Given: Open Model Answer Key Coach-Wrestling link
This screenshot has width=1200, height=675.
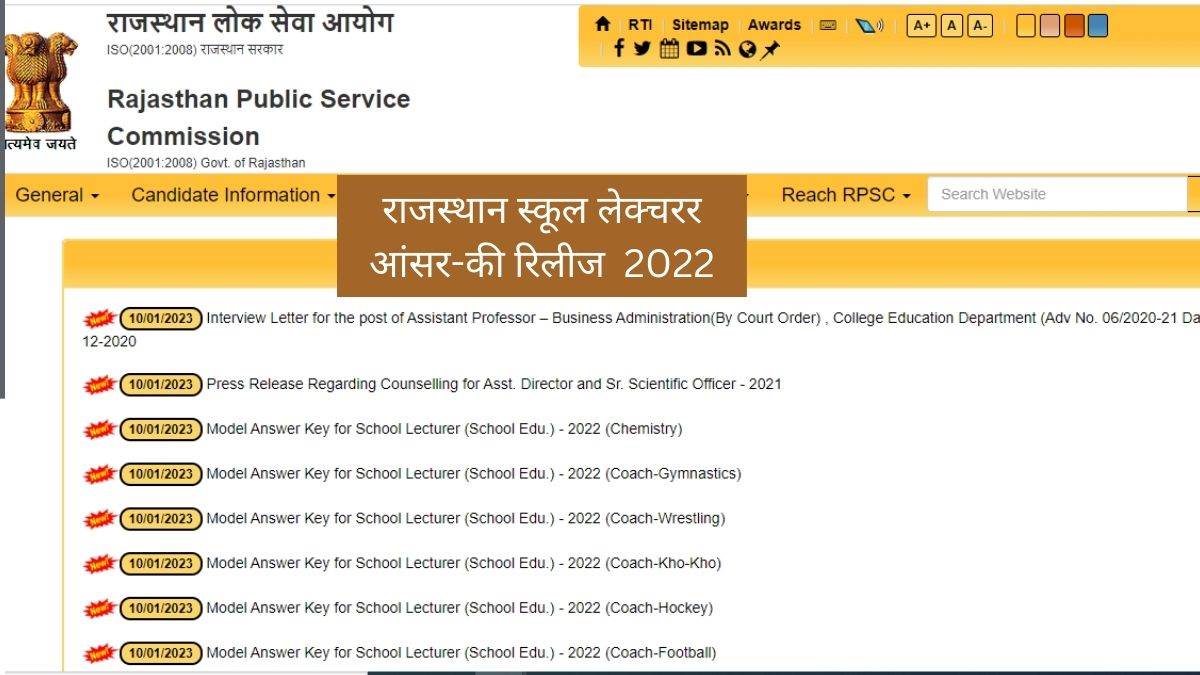Looking at the screenshot, I should tap(465, 518).
